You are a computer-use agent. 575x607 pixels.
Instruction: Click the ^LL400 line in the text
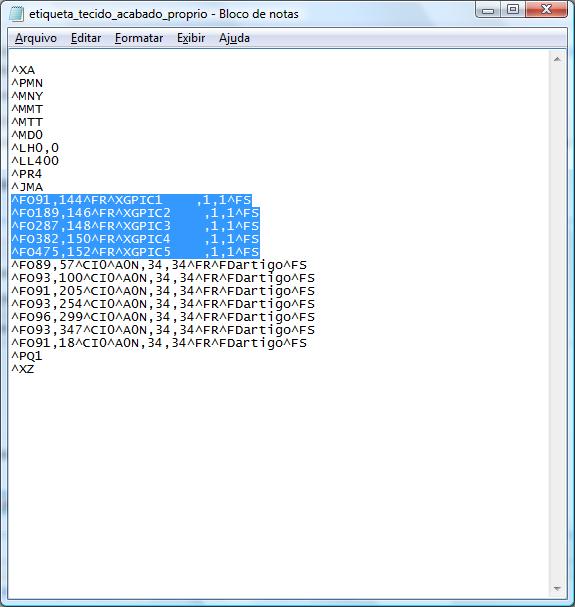pyautogui.click(x=35, y=161)
